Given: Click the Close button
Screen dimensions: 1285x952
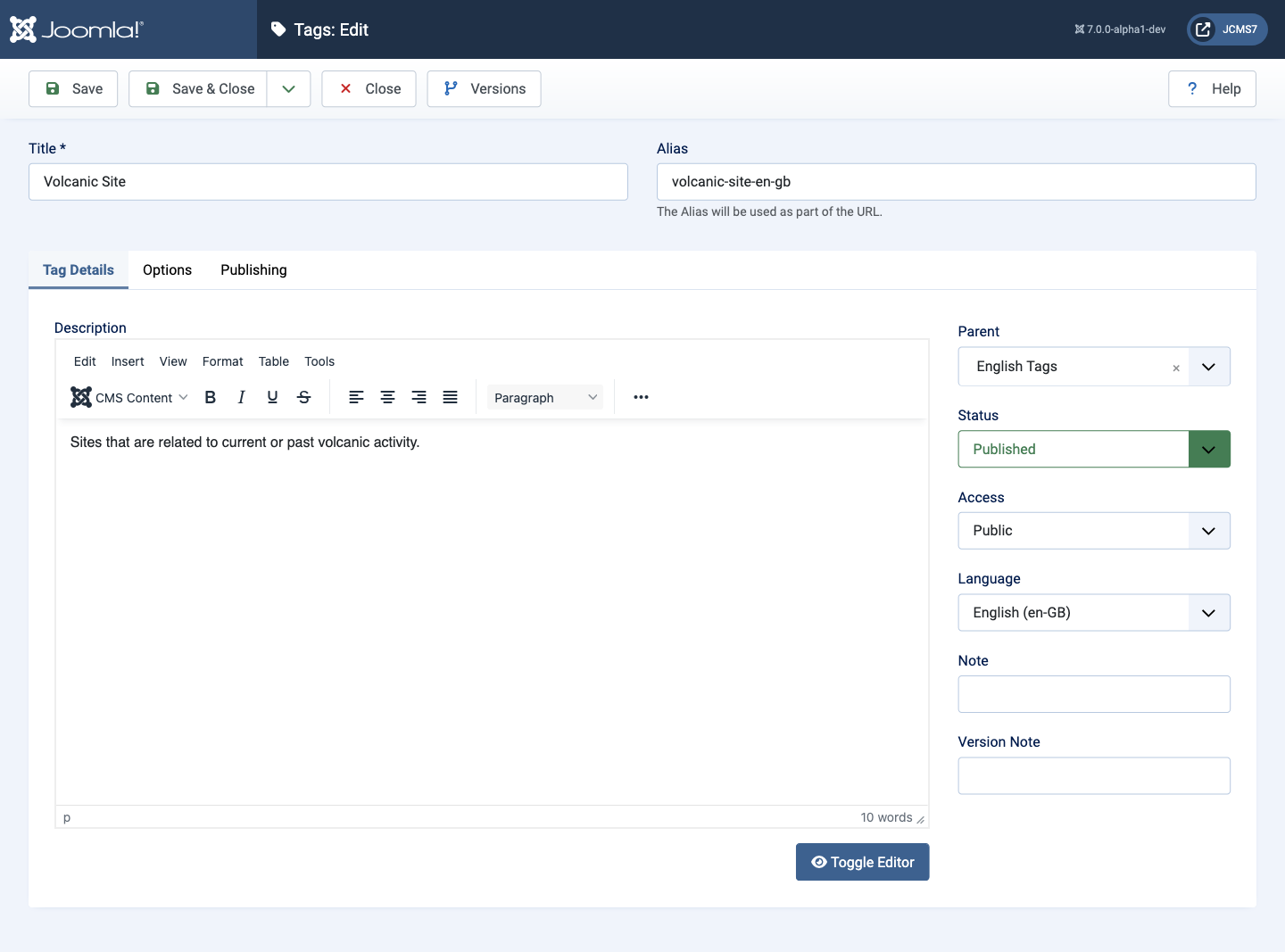Looking at the screenshot, I should [x=369, y=88].
